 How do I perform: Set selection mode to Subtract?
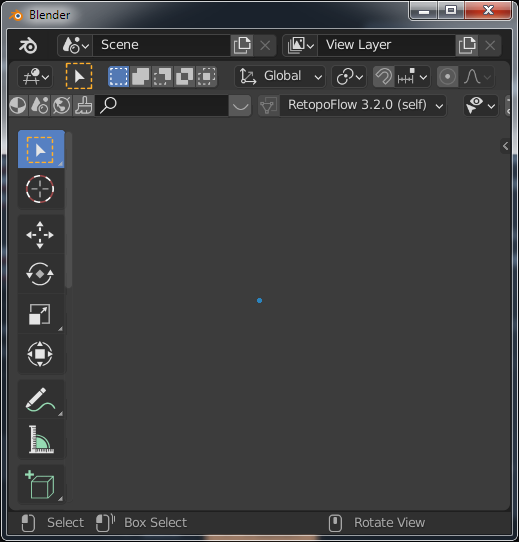(x=163, y=76)
